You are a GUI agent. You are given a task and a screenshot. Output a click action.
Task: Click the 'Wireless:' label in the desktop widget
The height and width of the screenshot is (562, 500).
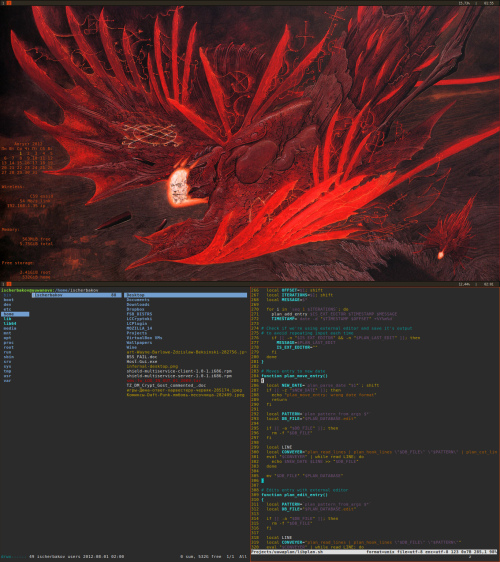tap(13, 187)
